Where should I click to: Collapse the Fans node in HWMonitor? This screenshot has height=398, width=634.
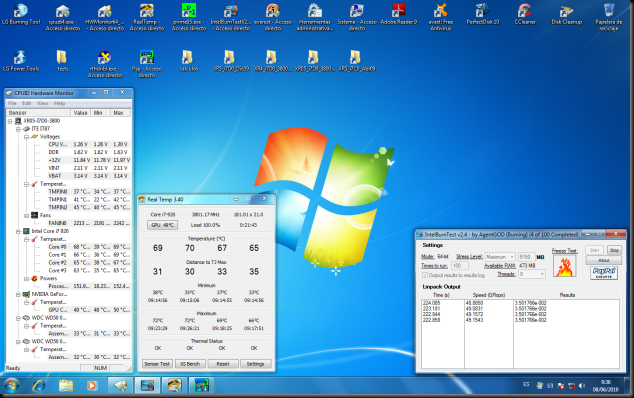pos(26,216)
